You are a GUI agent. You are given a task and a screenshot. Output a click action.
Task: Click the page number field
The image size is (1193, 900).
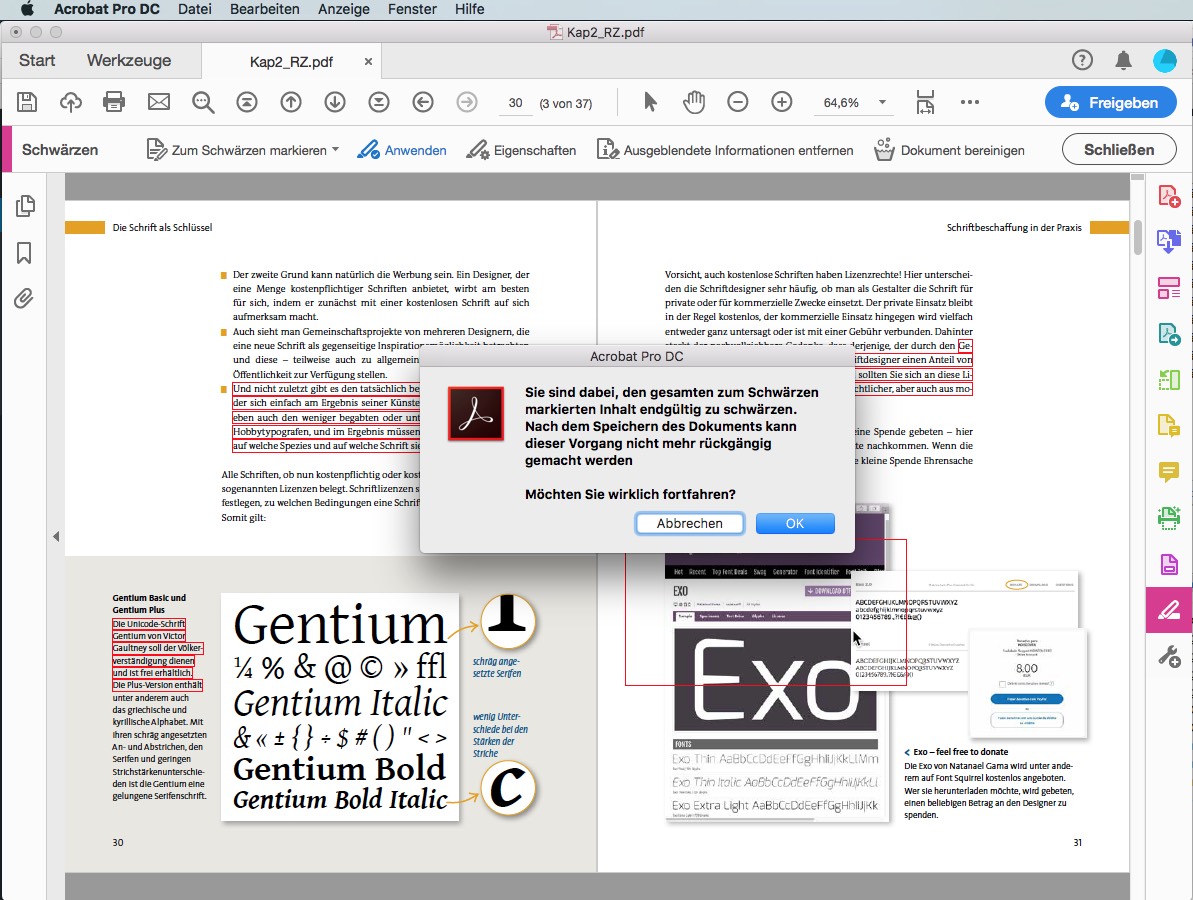pos(515,103)
